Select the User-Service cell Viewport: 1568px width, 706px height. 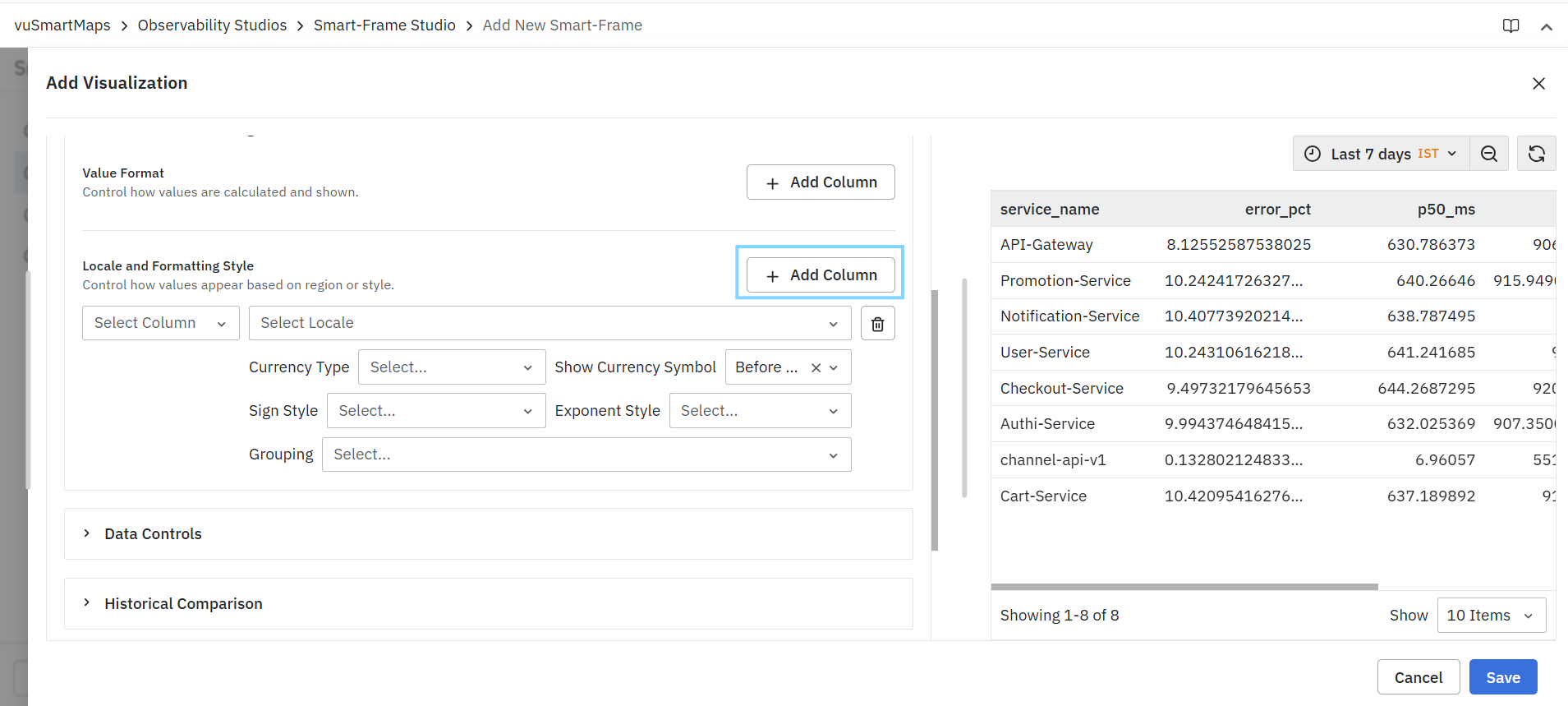(x=1045, y=353)
